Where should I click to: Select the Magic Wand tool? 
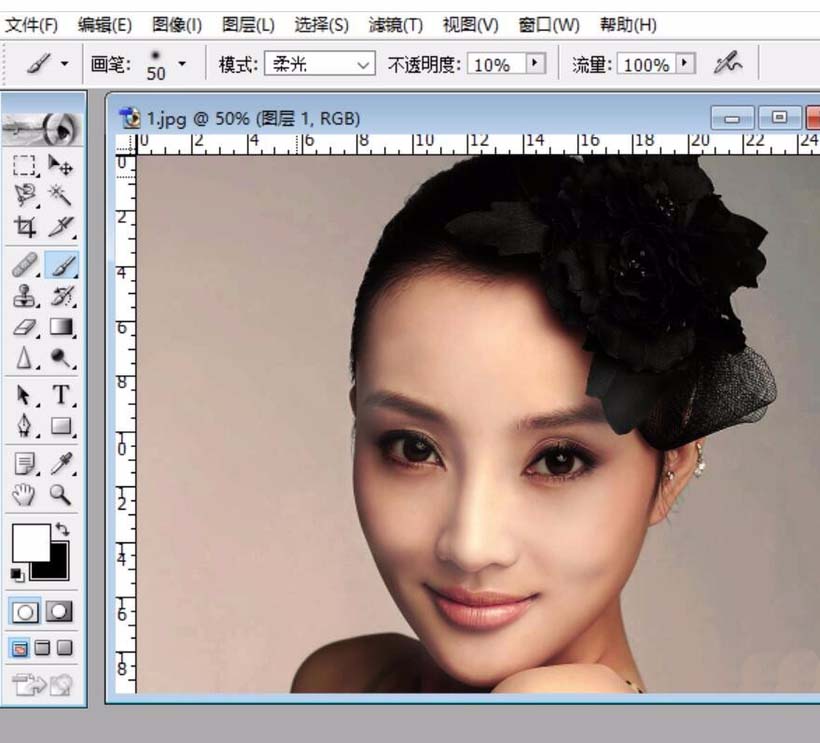(61, 196)
